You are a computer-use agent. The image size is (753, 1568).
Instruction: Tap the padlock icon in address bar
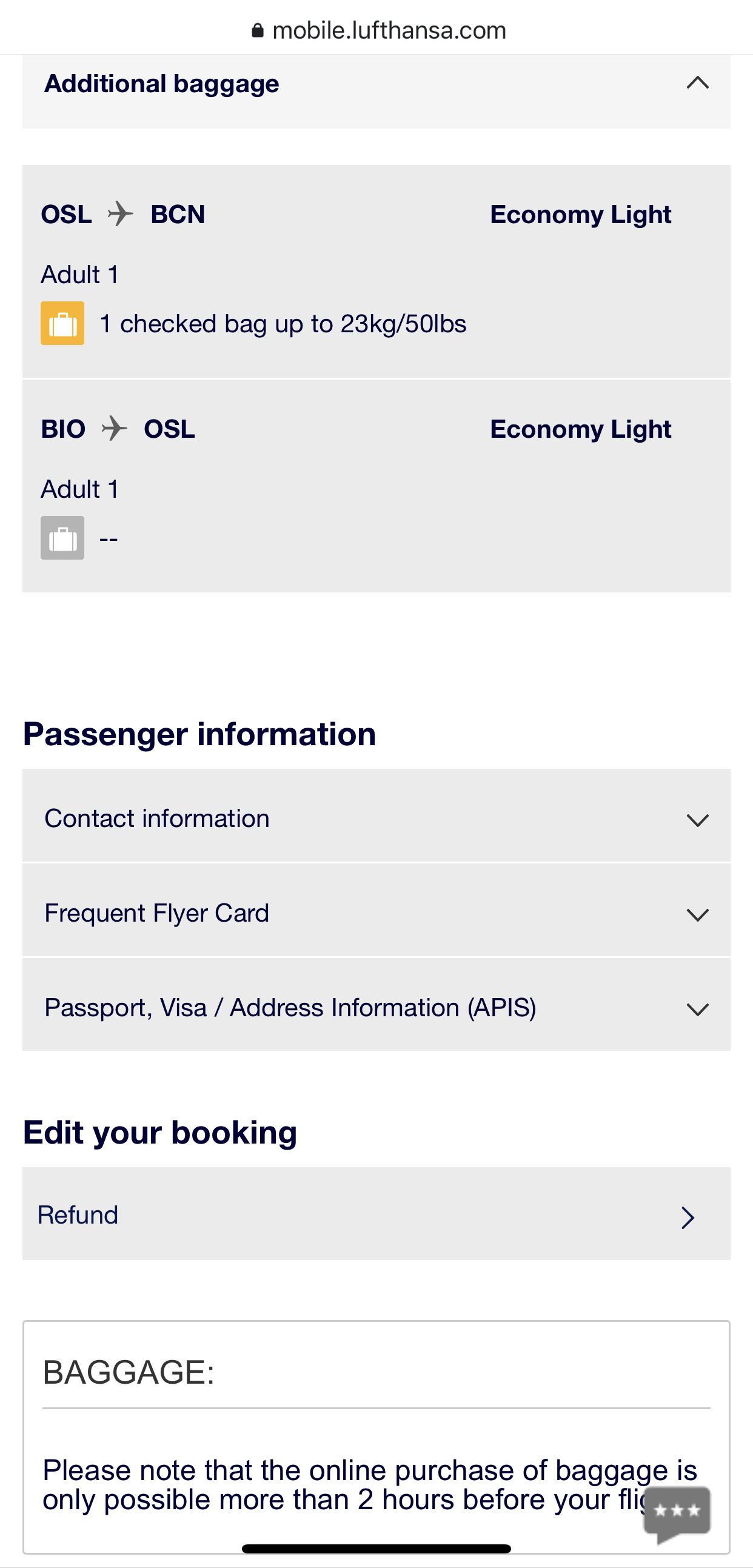pos(258,30)
